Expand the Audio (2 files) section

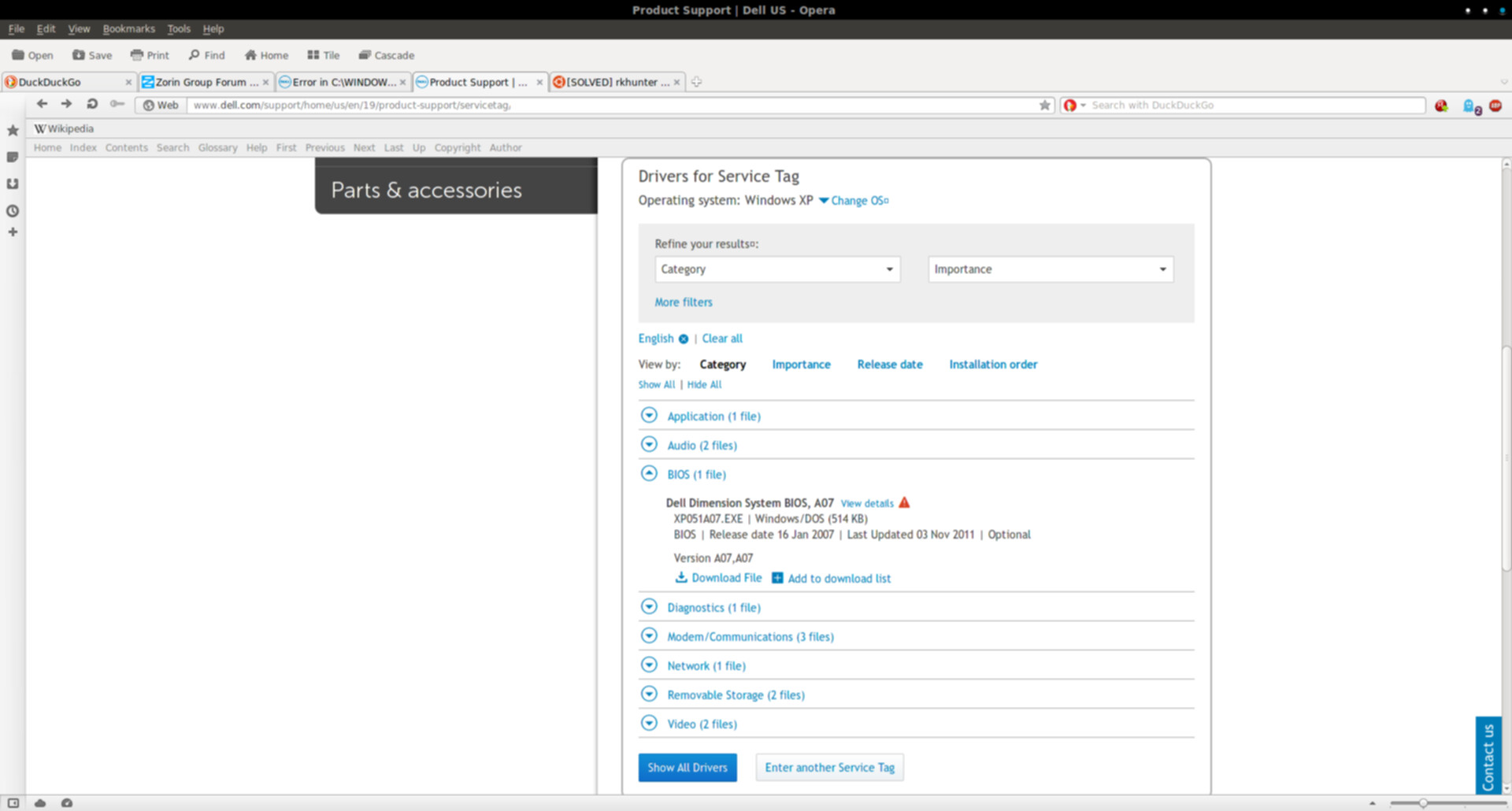click(649, 444)
